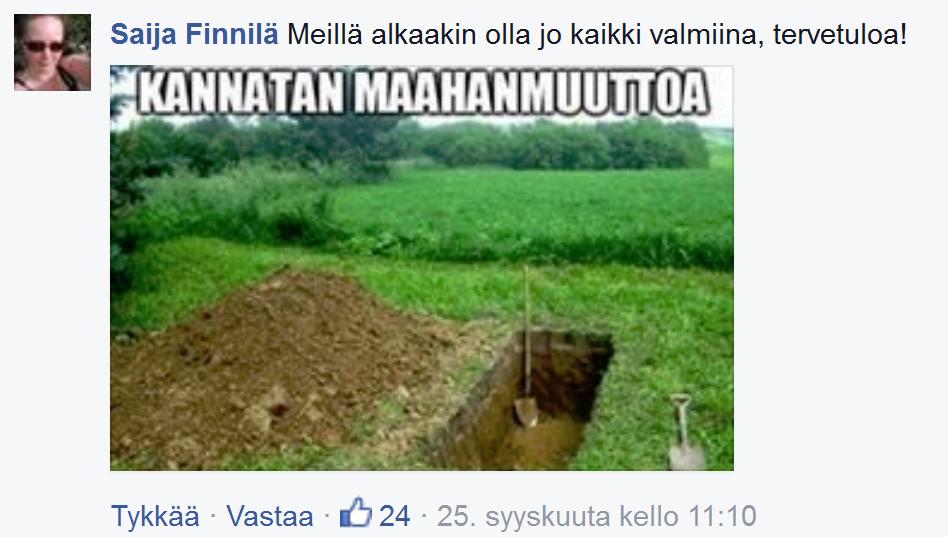Click the word valmiina in the comment
Screen dimensions: 948x537
coord(703,34)
